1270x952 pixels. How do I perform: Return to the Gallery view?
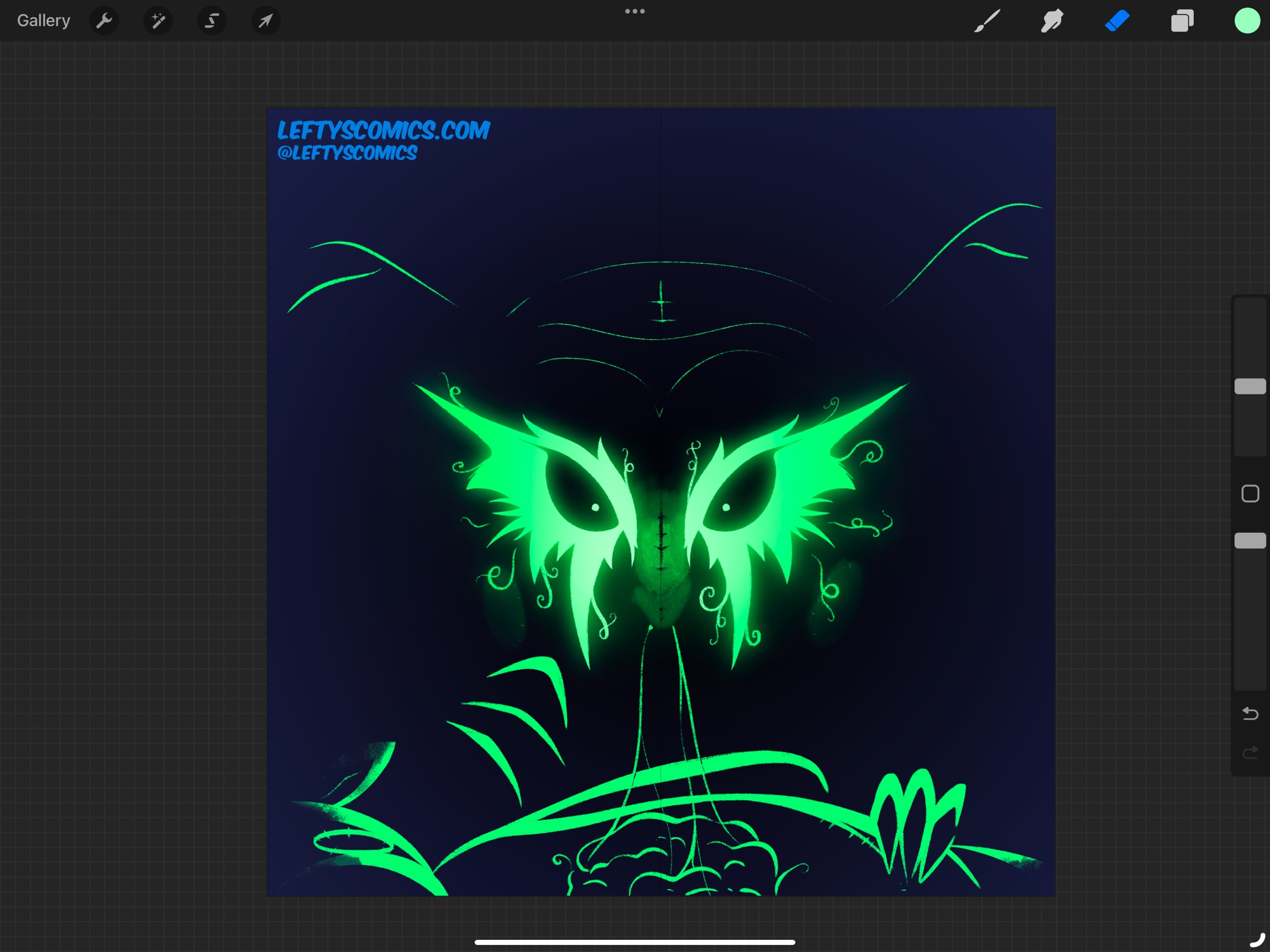(43, 21)
